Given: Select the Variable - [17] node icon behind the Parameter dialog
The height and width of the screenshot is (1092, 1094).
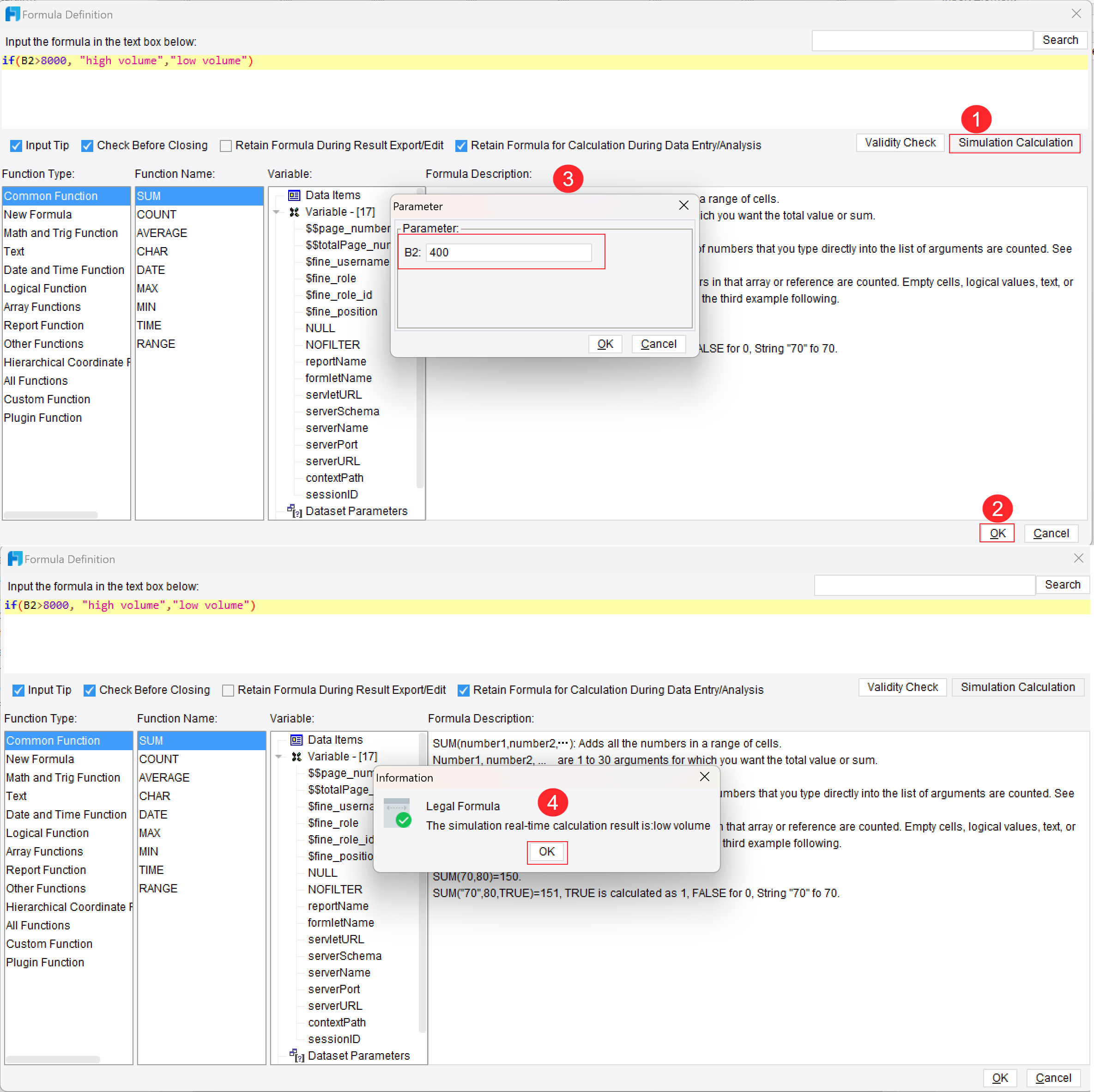Looking at the screenshot, I should [294, 212].
